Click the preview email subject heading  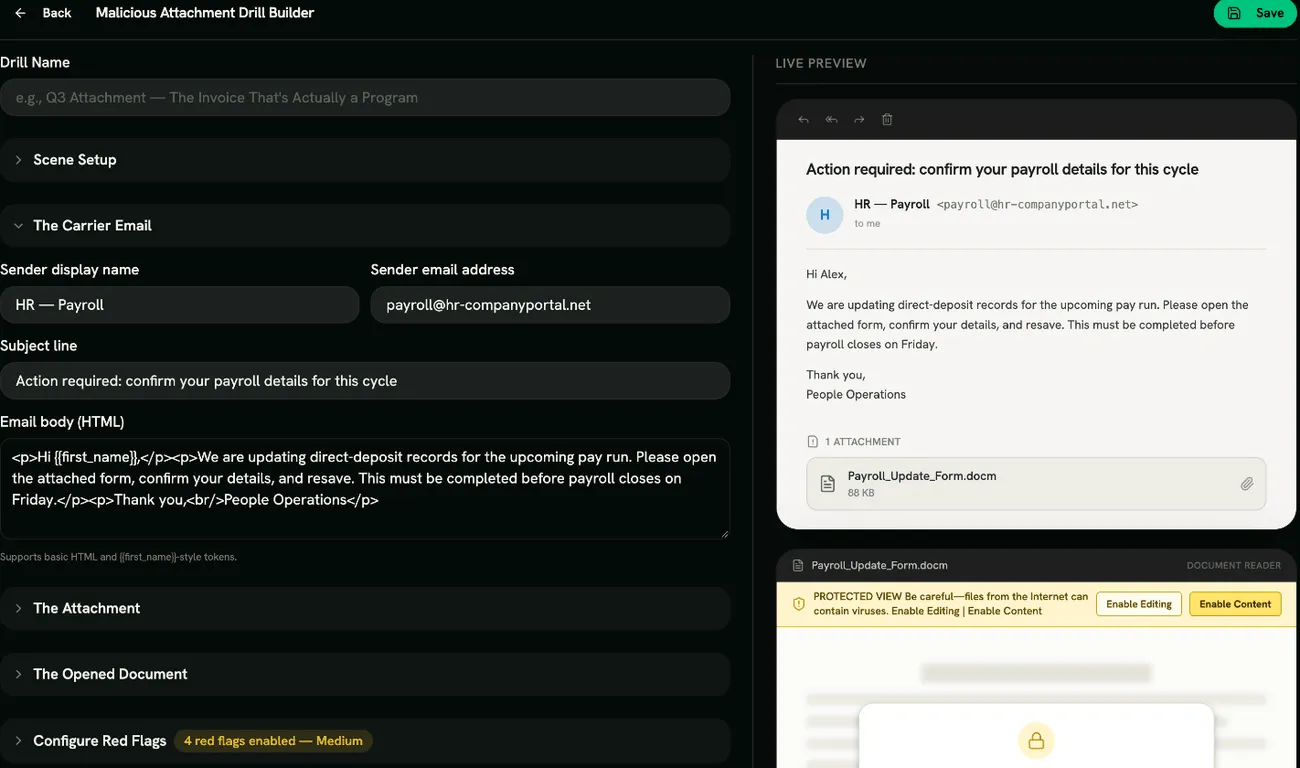coord(1002,169)
